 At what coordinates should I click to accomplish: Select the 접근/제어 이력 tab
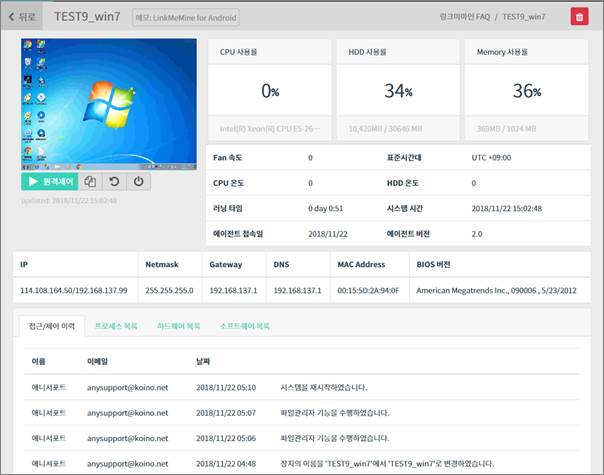coord(52,326)
